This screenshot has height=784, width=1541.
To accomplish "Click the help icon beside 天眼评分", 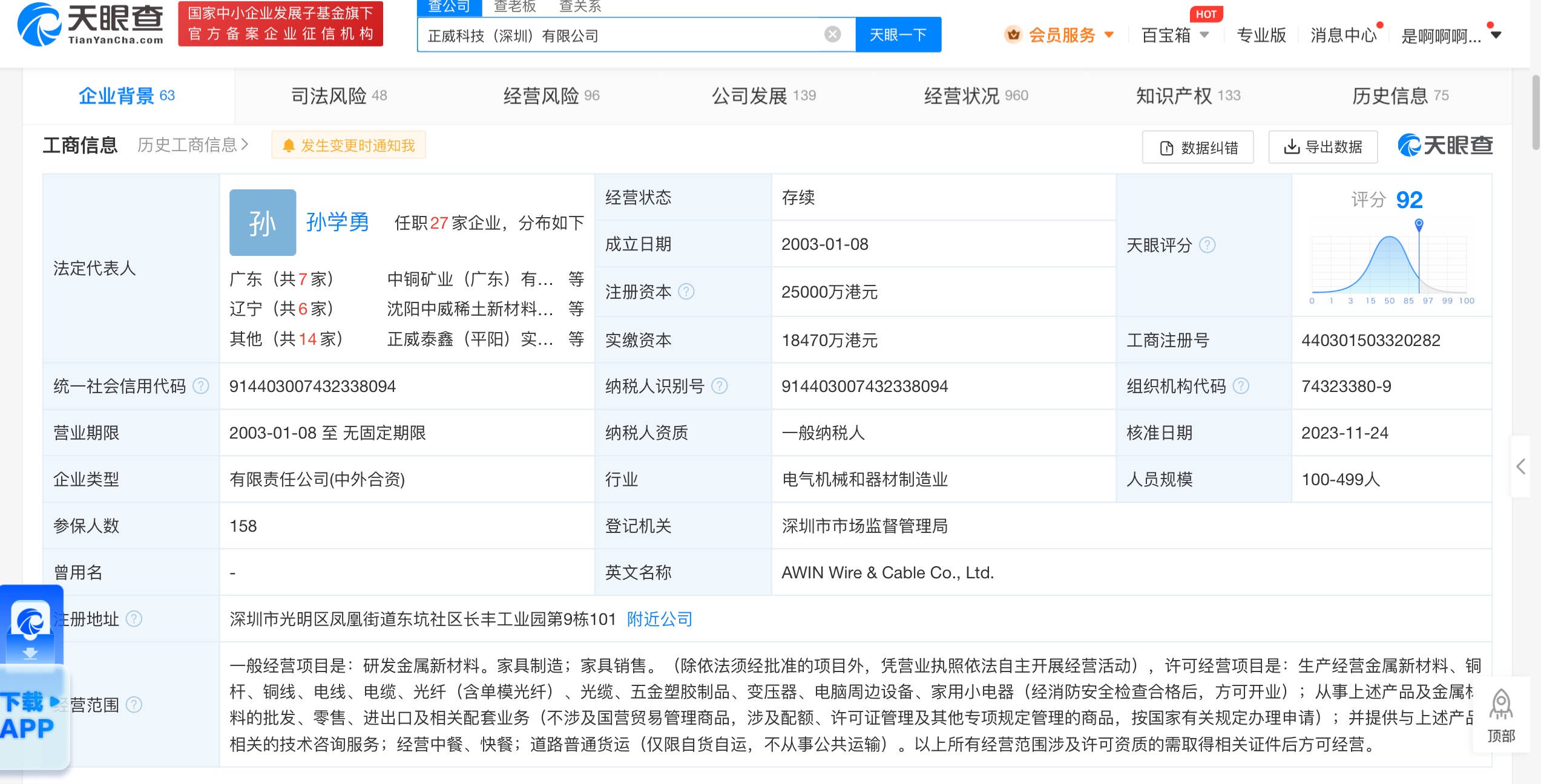I will pyautogui.click(x=1207, y=245).
